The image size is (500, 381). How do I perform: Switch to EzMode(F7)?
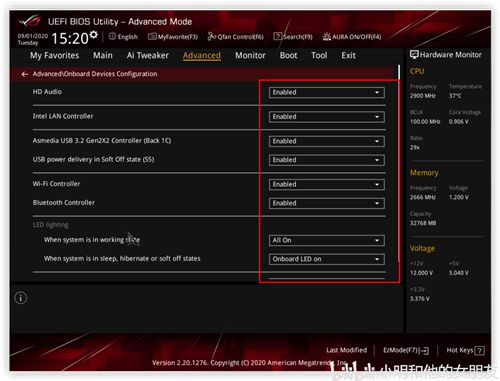(406, 350)
